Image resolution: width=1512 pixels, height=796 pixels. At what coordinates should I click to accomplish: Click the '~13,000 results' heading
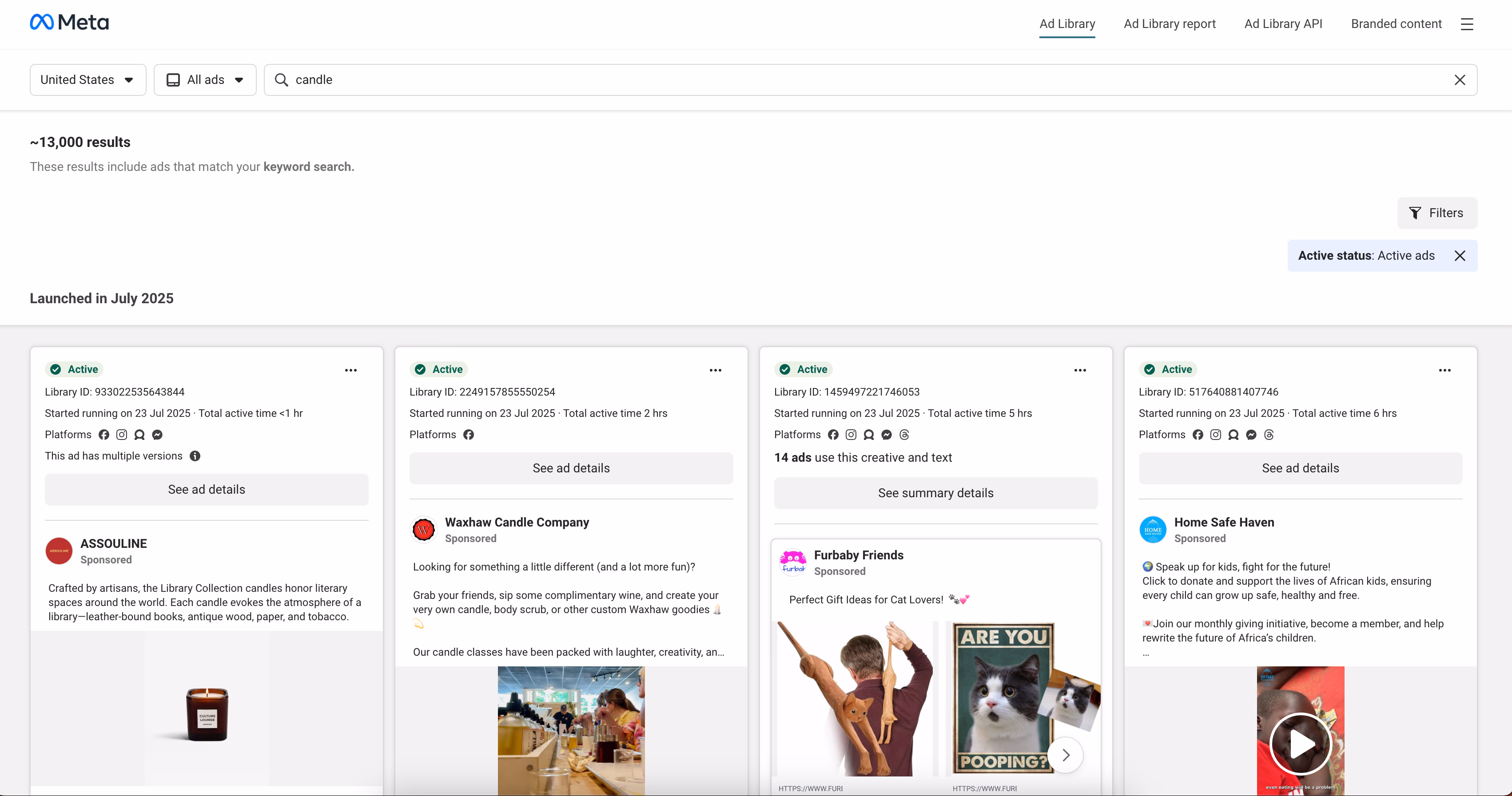(80, 142)
